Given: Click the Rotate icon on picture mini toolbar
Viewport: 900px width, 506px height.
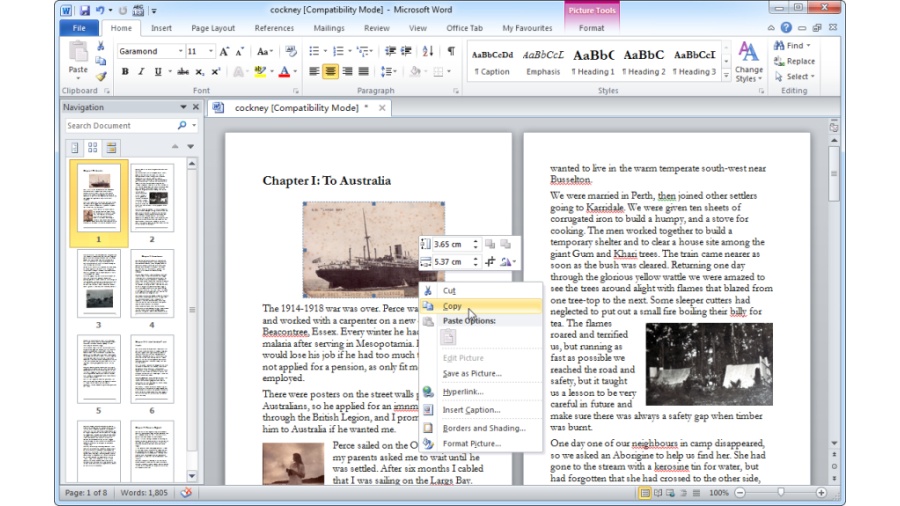Looking at the screenshot, I should click(x=506, y=262).
